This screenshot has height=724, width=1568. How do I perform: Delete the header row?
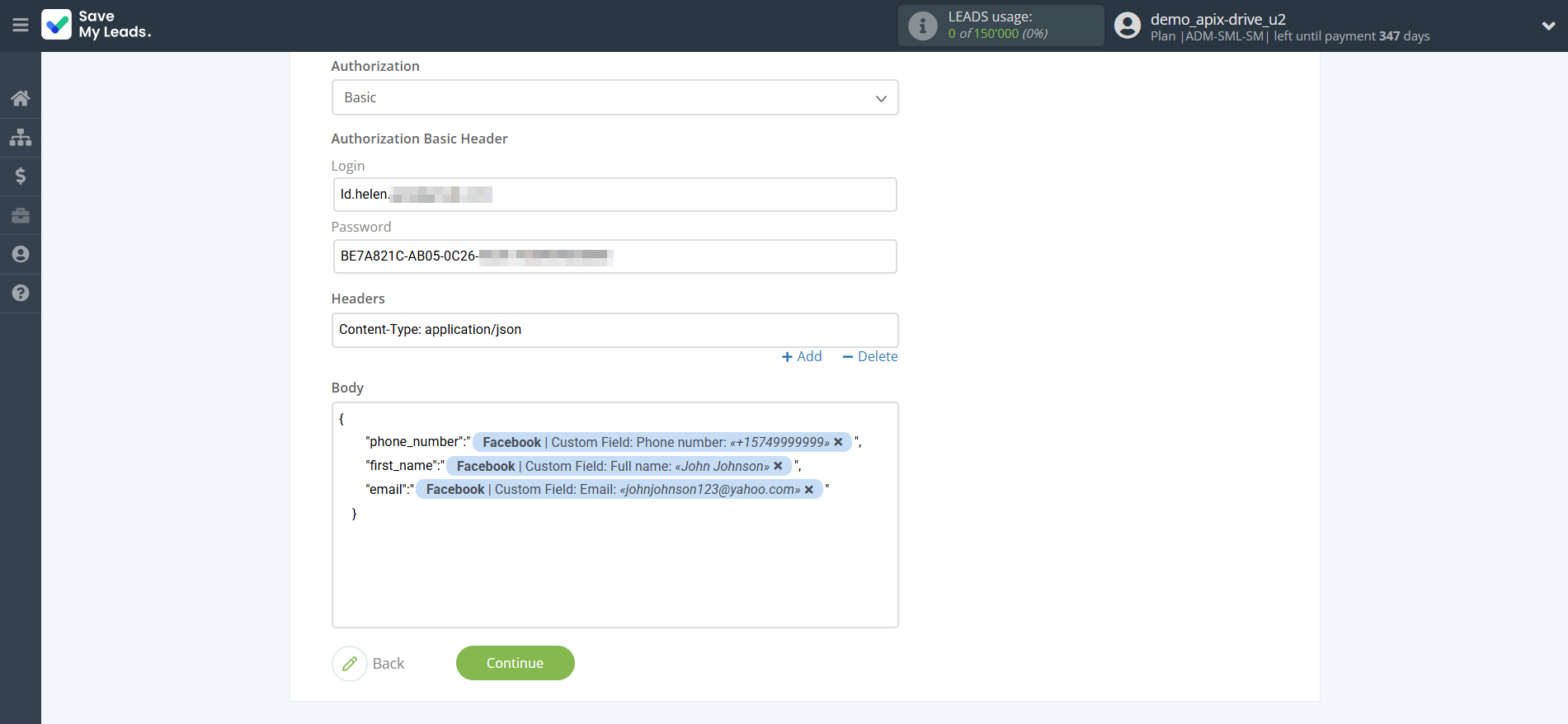870,356
